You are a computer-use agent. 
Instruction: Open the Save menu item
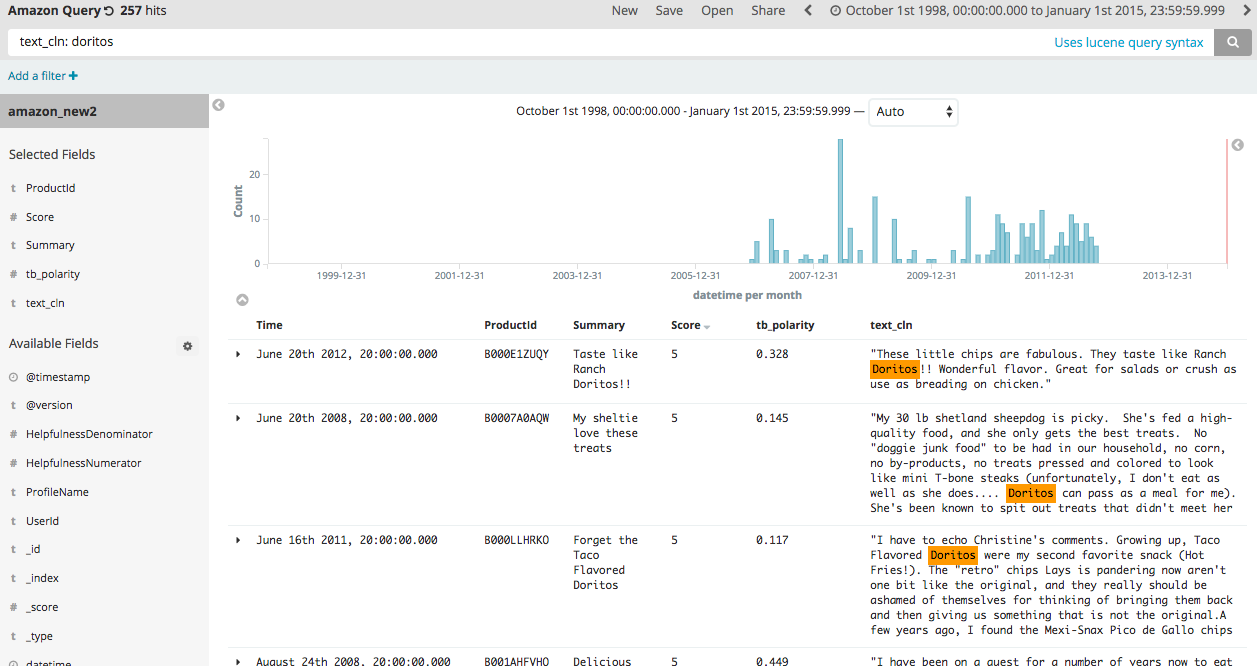[669, 11]
